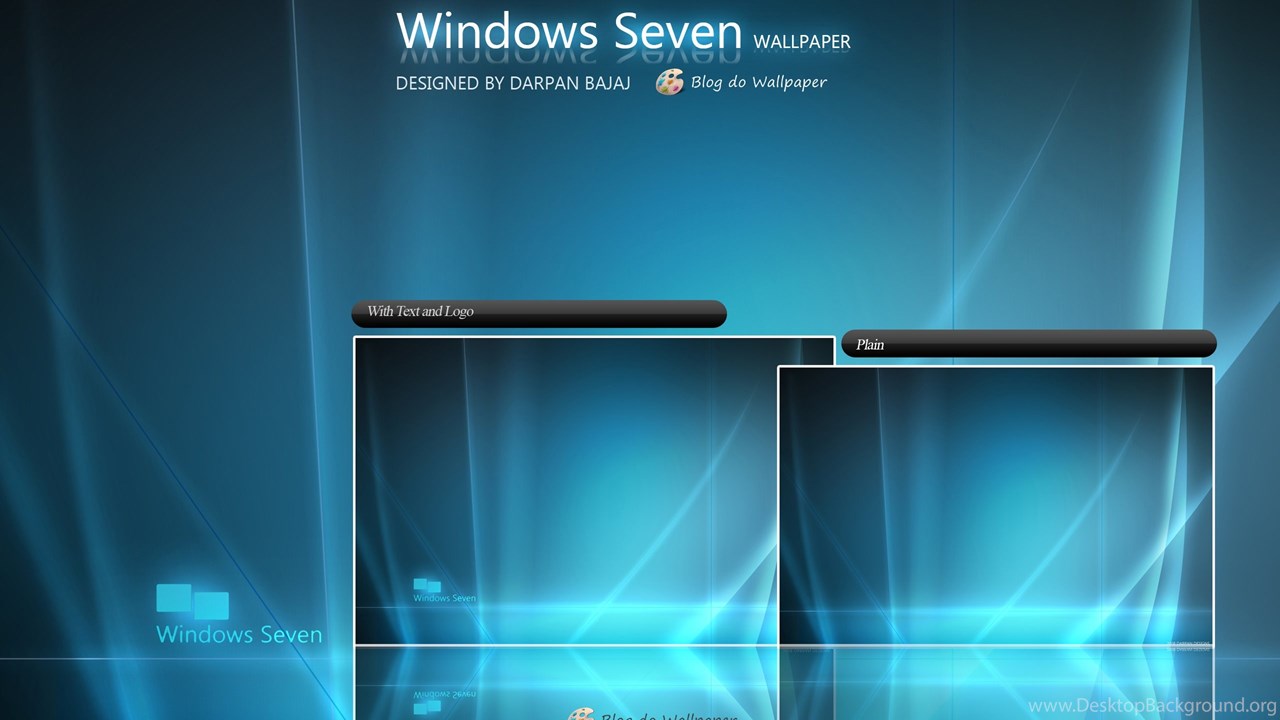Select the With Text and Logo label bar
The width and height of the screenshot is (1280, 720).
coord(538,313)
